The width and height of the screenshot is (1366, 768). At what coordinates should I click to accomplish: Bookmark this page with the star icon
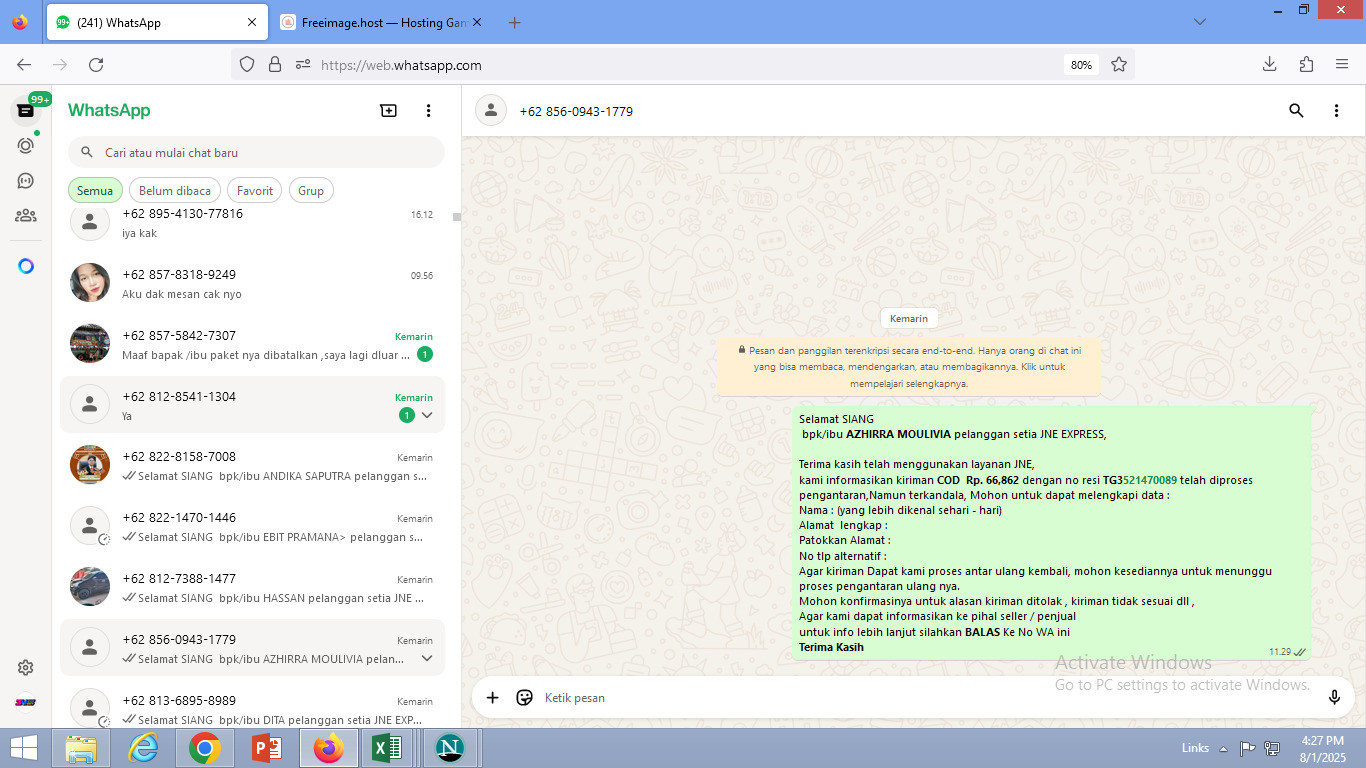[x=1119, y=65]
